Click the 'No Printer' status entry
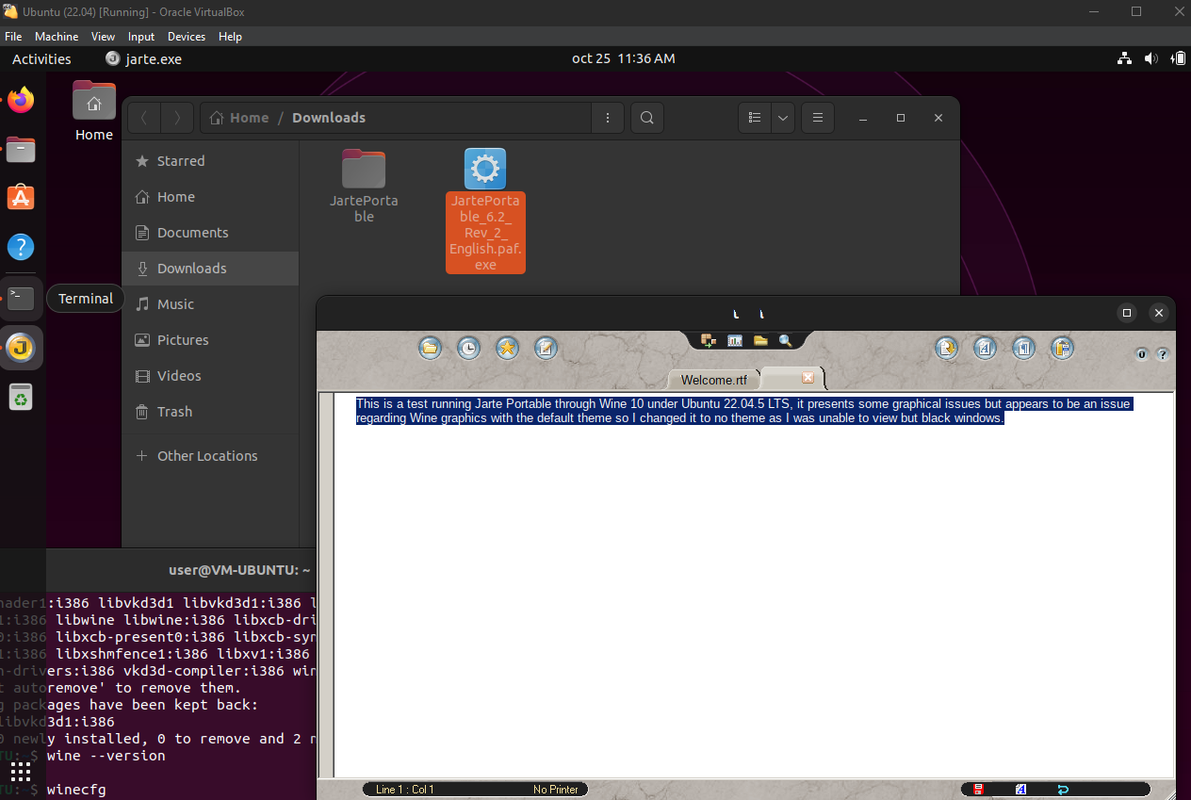 (555, 789)
